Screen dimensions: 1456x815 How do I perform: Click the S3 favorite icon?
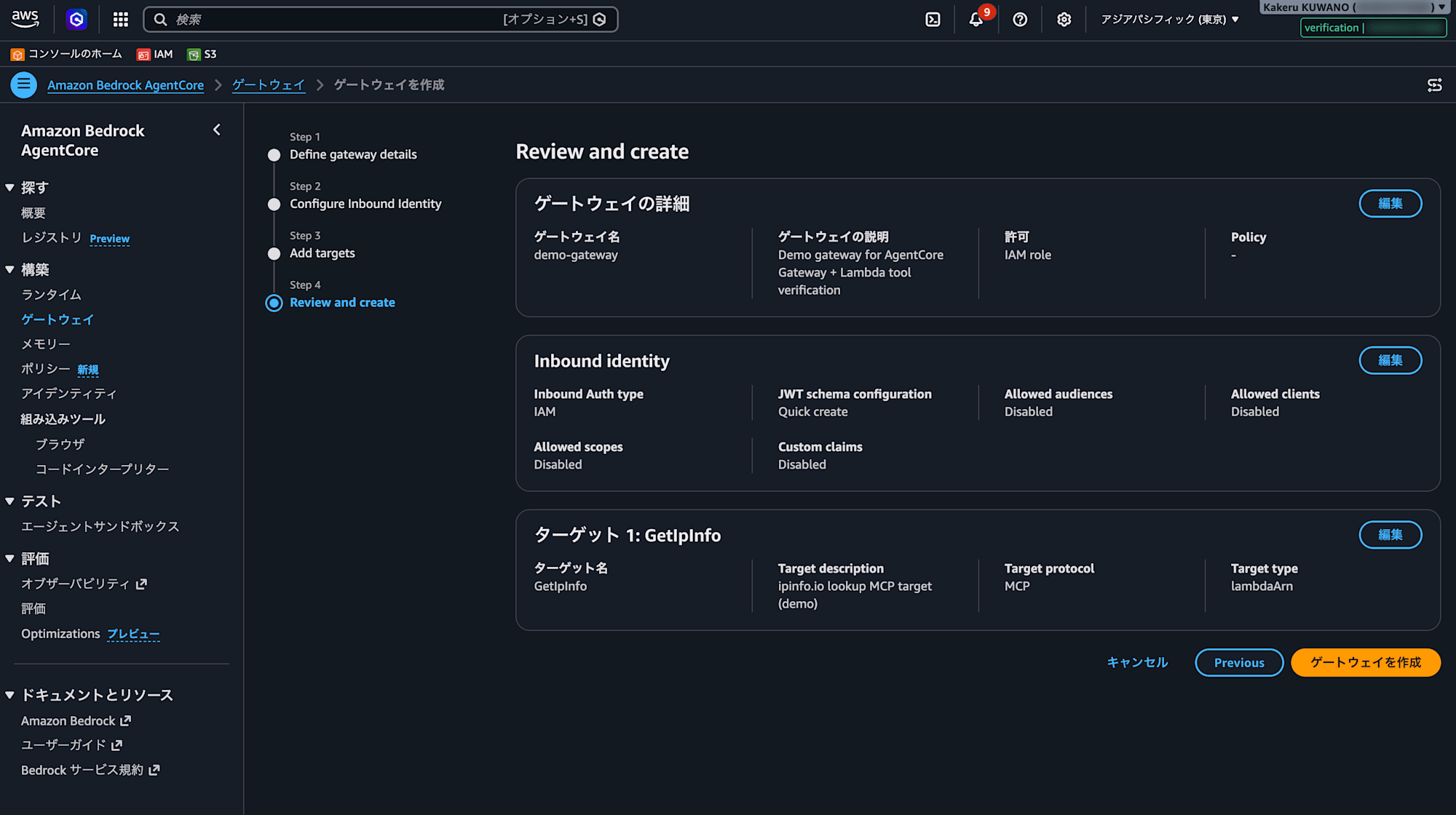tap(194, 55)
